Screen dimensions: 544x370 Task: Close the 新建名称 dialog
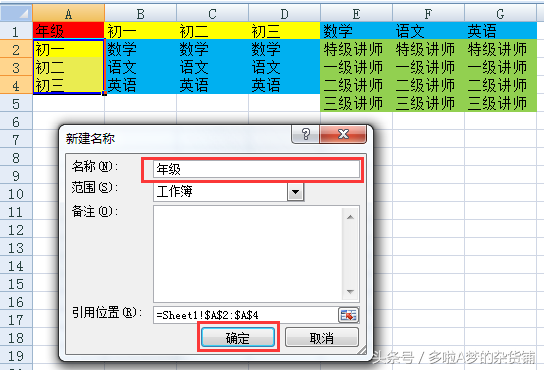[343, 134]
